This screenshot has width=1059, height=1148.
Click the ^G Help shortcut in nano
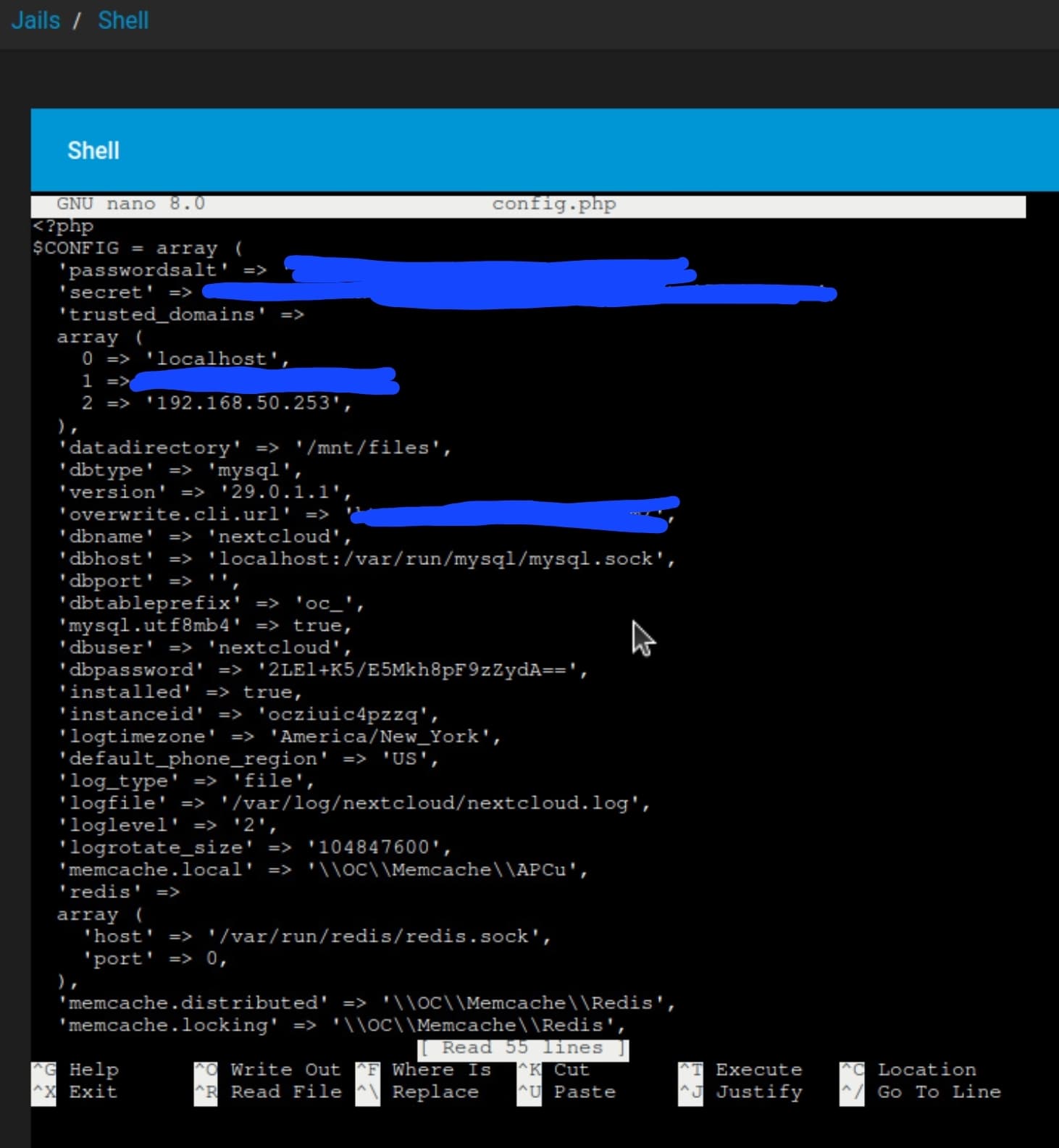point(75,1070)
